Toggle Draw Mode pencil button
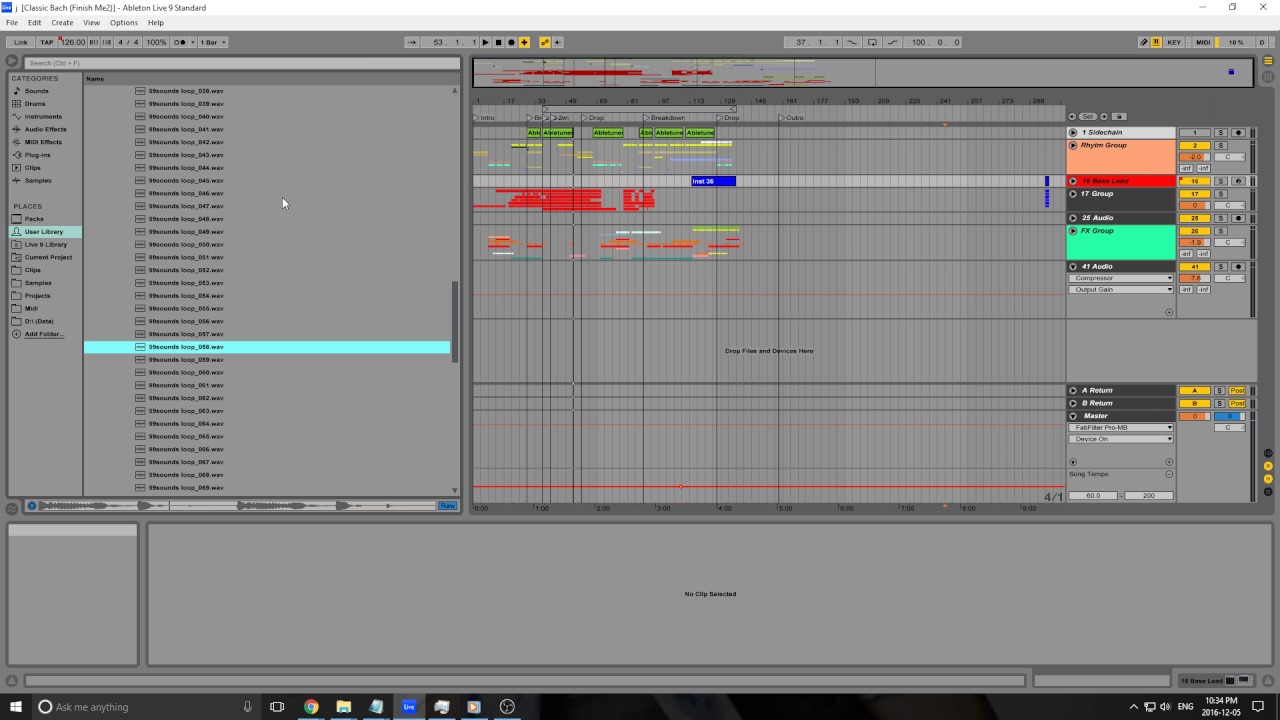Image resolution: width=1280 pixels, height=720 pixels. (x=1145, y=42)
